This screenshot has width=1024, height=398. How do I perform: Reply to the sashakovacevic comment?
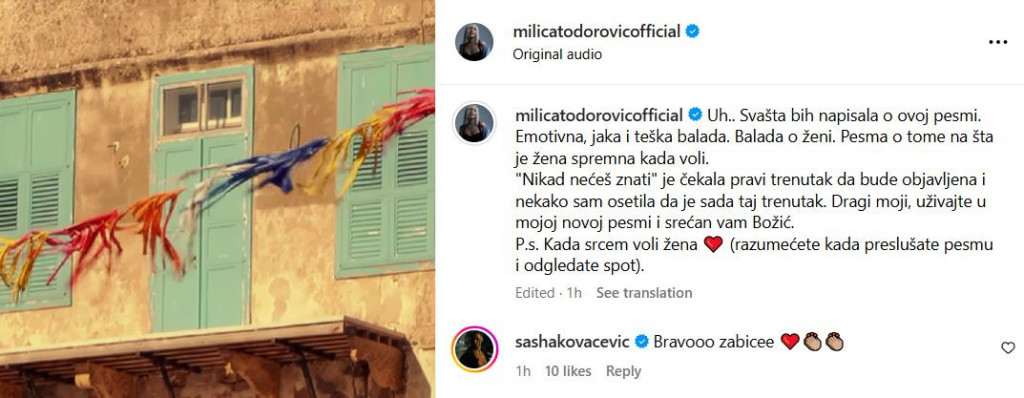coord(623,371)
